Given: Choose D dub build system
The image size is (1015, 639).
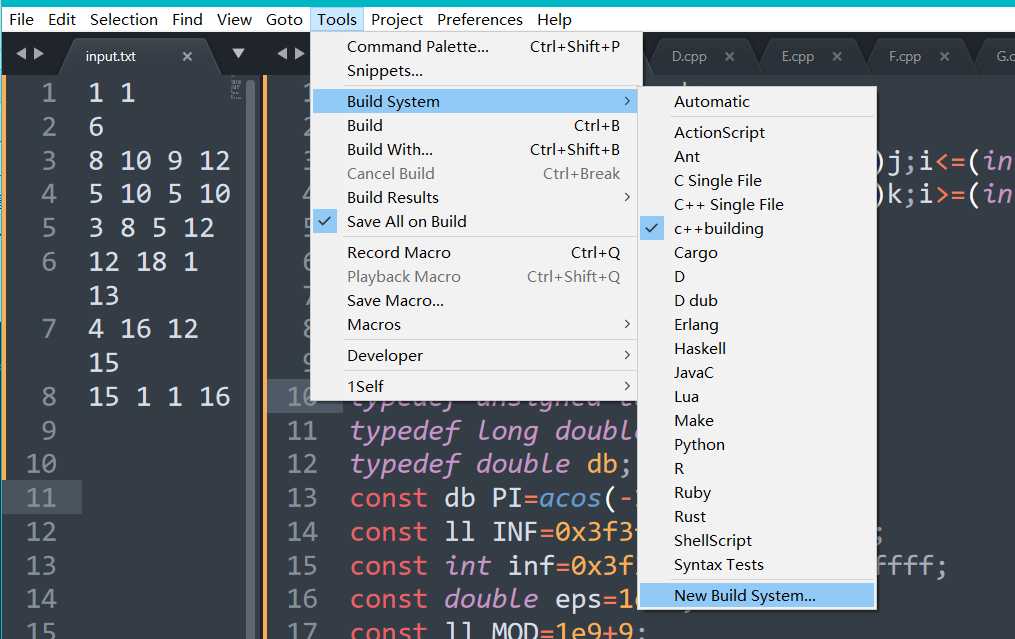Looking at the screenshot, I should pyautogui.click(x=757, y=300).
